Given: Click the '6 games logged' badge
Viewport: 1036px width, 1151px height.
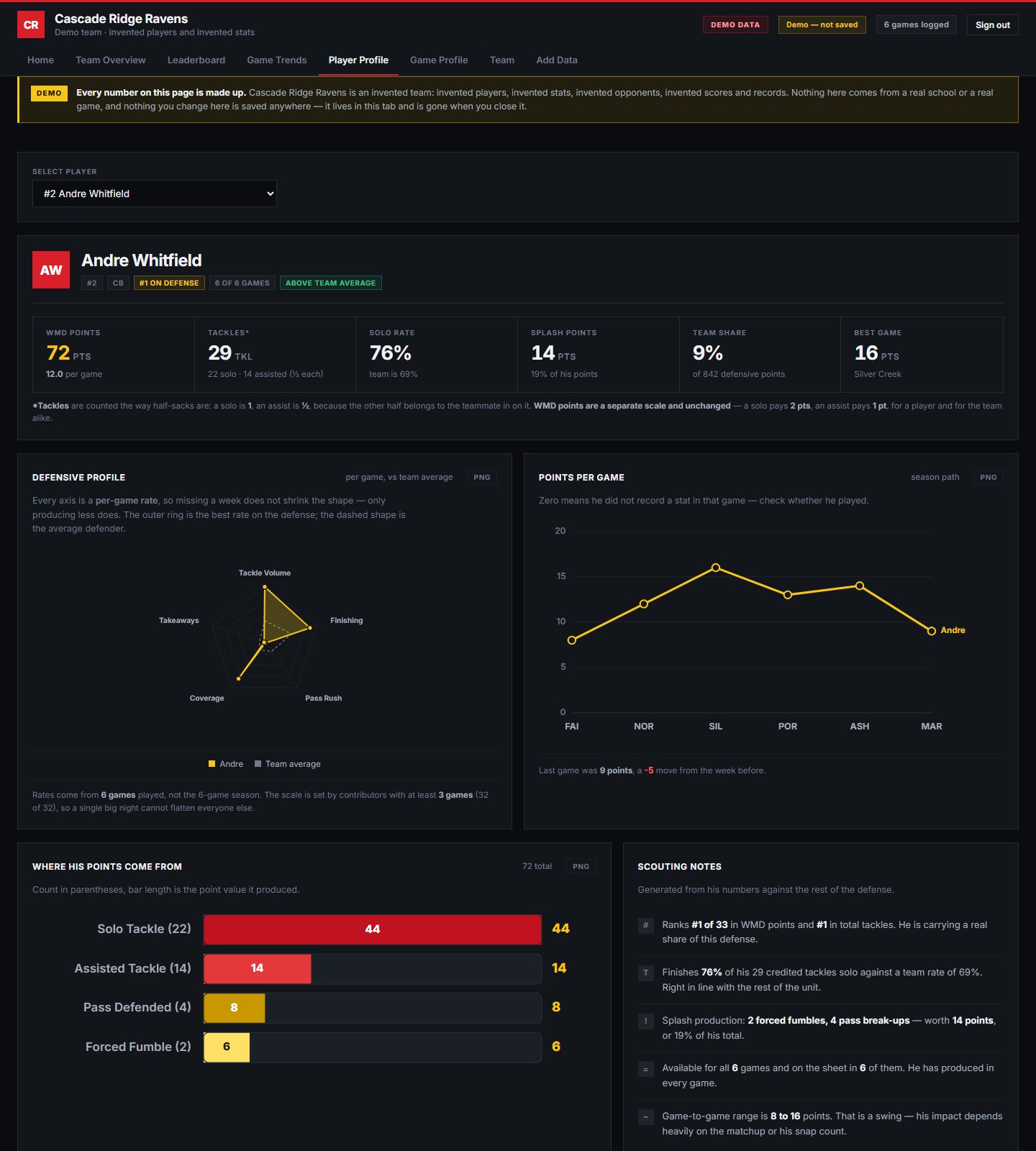Looking at the screenshot, I should click(x=917, y=24).
